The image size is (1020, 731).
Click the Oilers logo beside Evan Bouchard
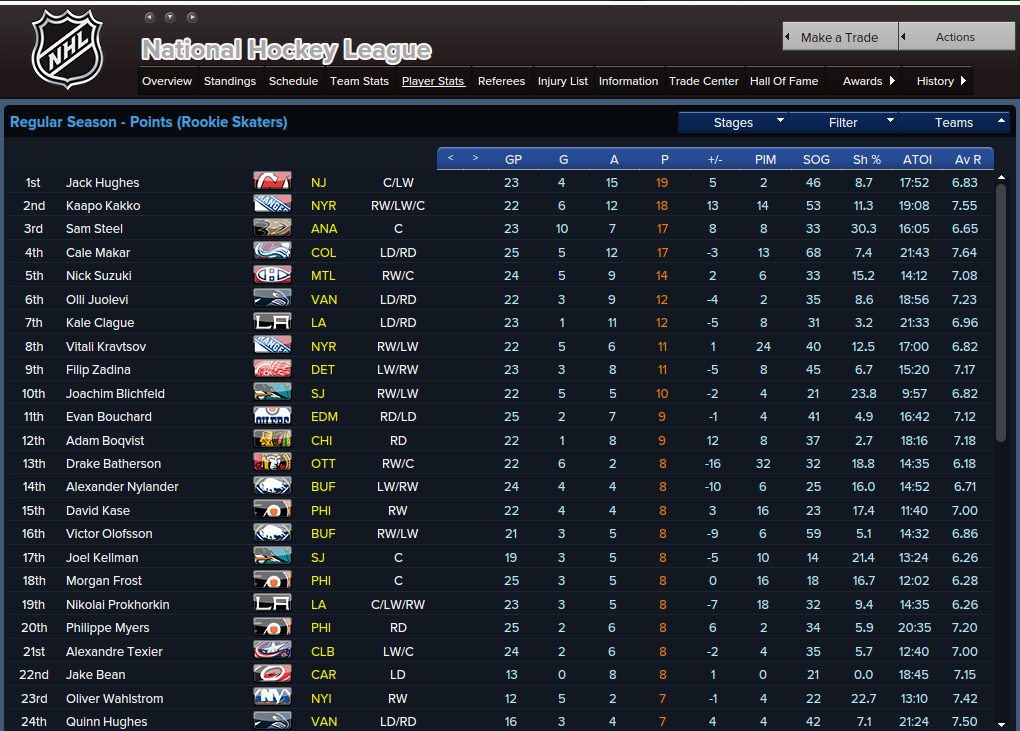click(272, 416)
